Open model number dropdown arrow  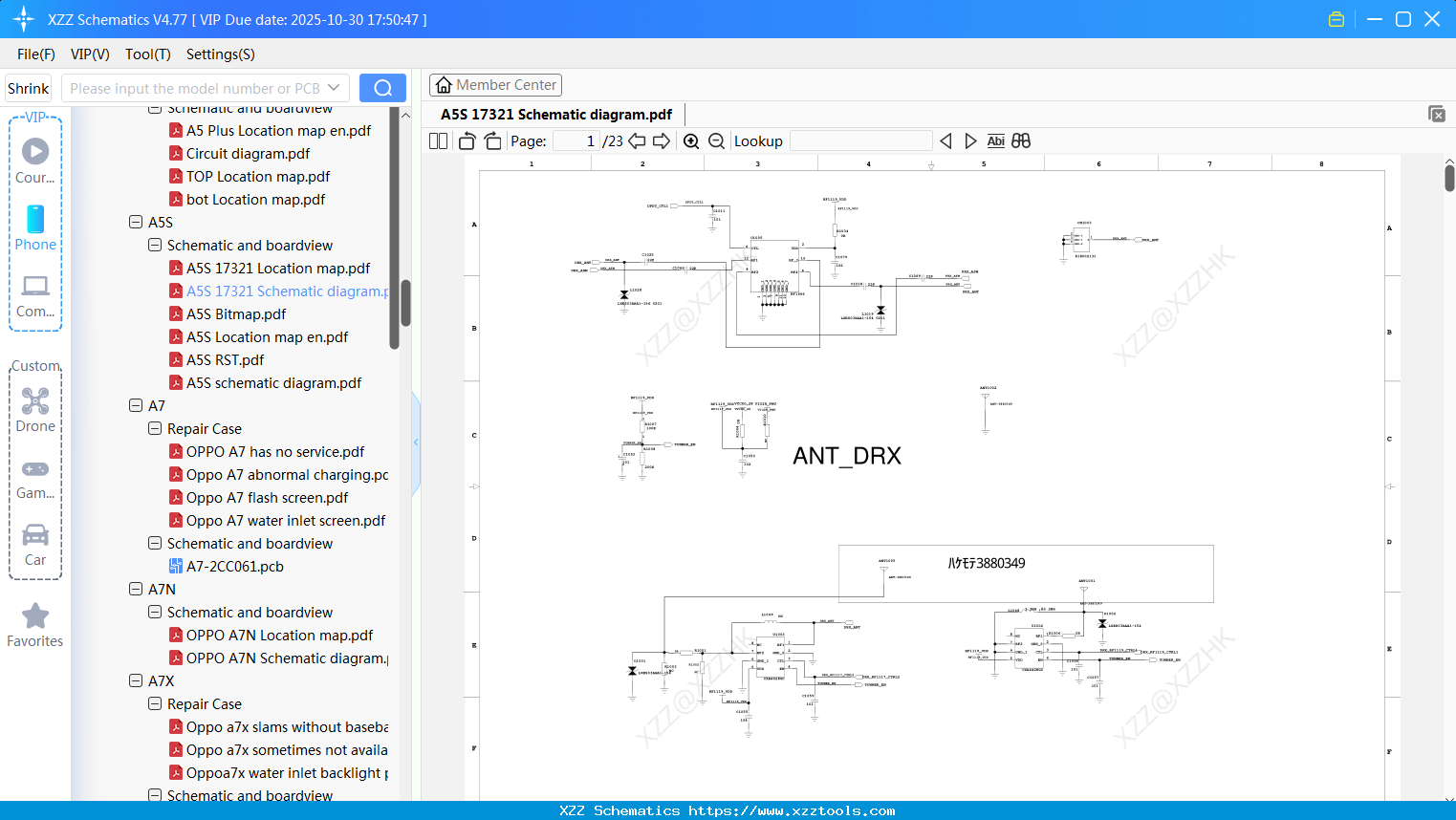(x=334, y=88)
